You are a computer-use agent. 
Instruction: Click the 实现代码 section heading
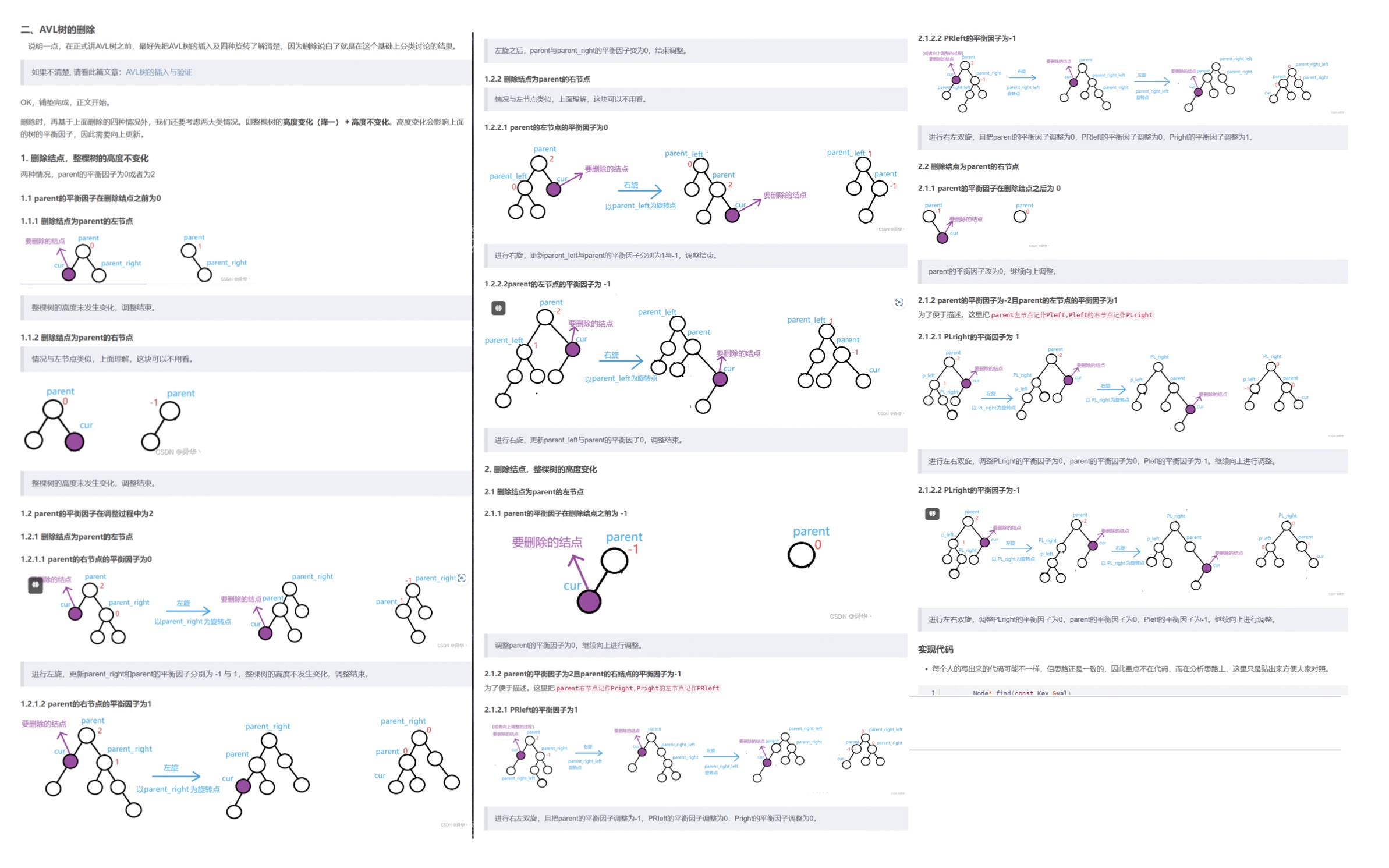tap(936, 649)
